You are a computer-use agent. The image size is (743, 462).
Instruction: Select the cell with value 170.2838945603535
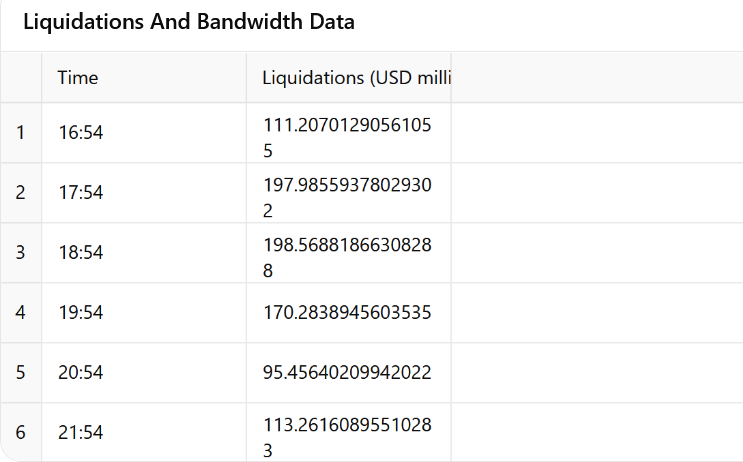pyautogui.click(x=349, y=313)
